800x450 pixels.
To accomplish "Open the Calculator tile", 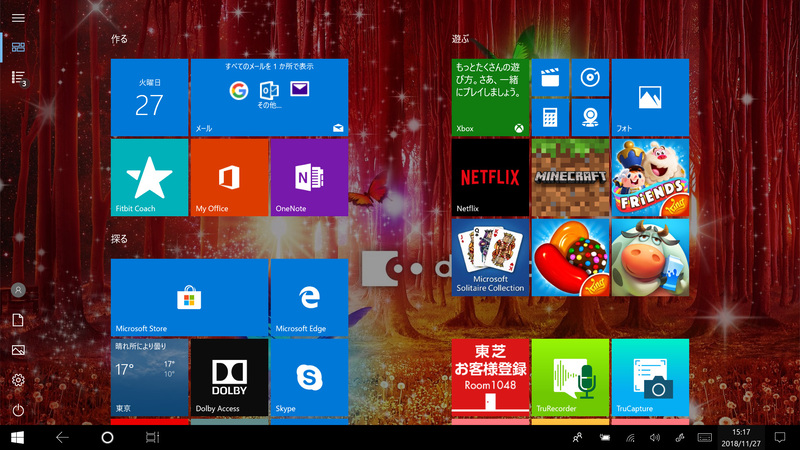I will point(551,117).
